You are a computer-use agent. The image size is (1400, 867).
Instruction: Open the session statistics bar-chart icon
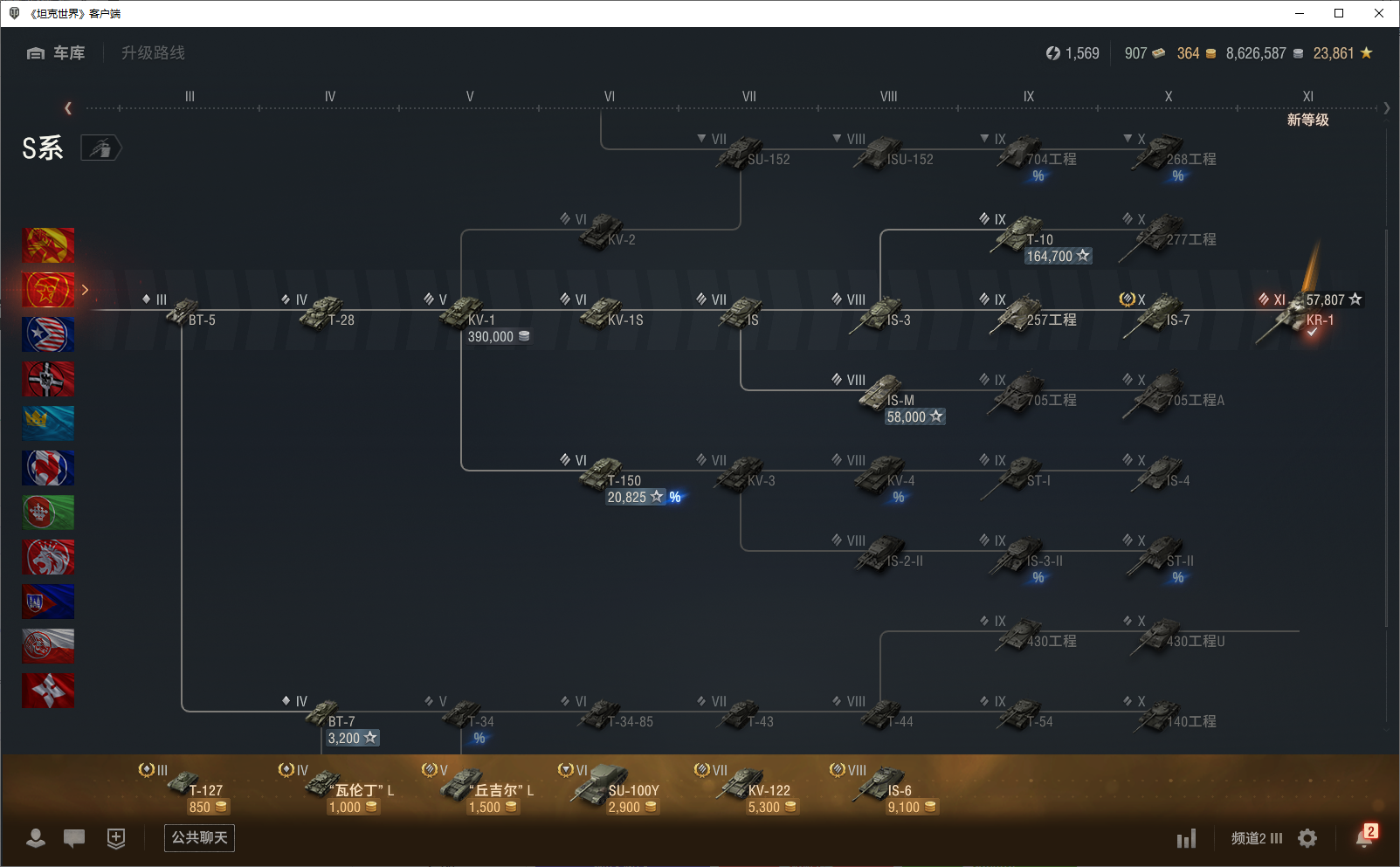(1186, 839)
